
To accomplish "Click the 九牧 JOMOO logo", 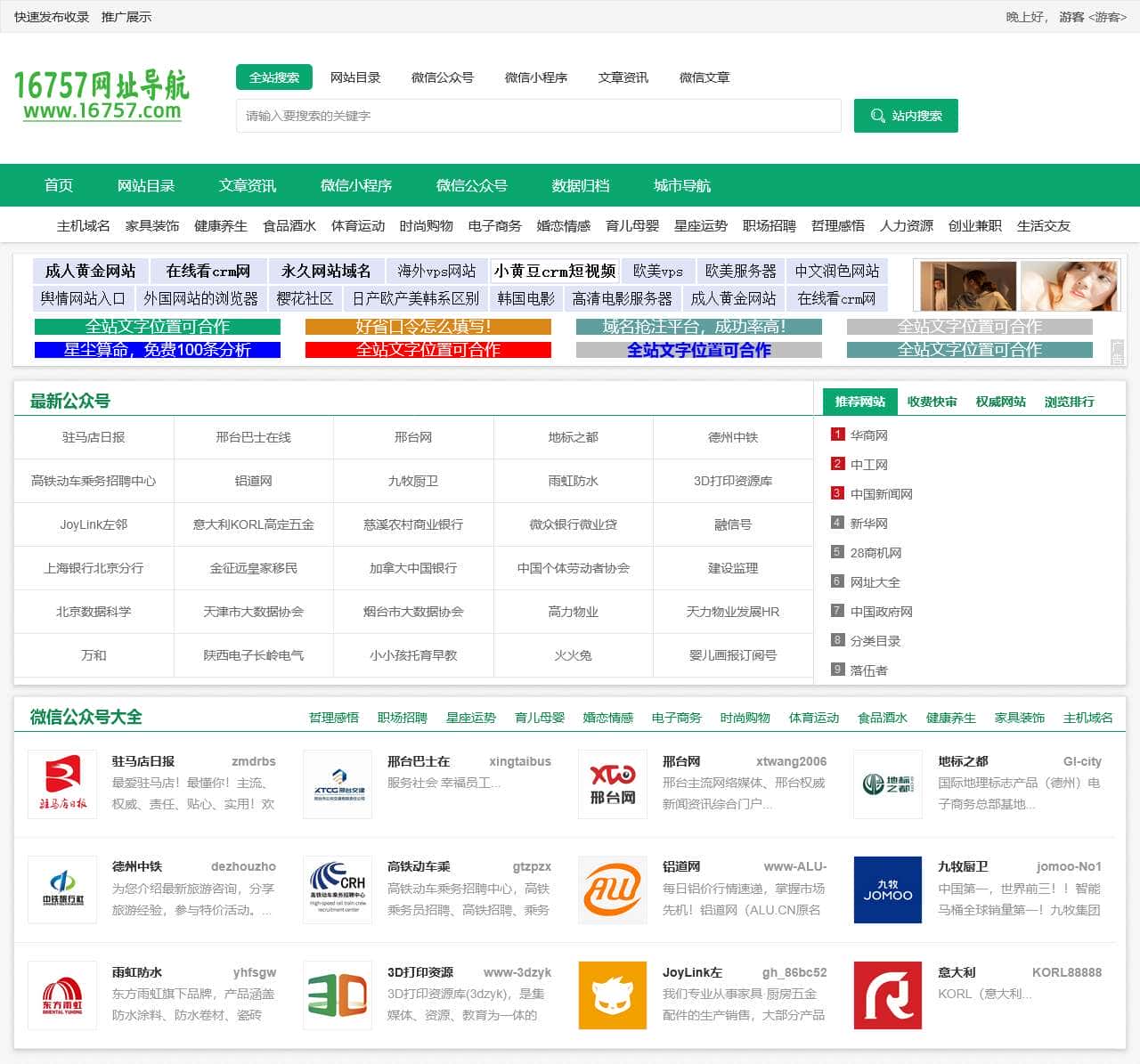I will coord(887,889).
